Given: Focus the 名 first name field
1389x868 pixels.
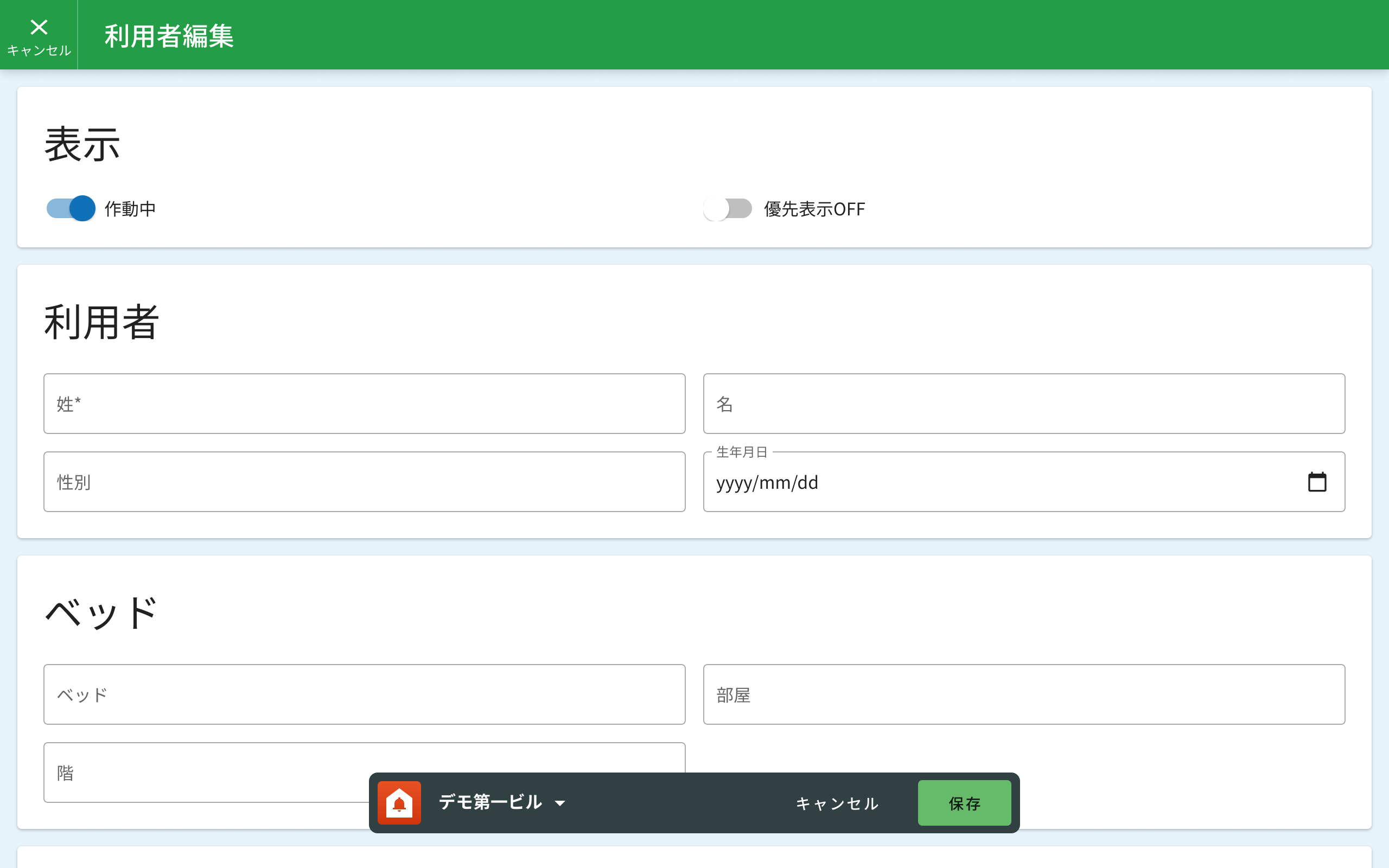Looking at the screenshot, I should coord(1023,404).
